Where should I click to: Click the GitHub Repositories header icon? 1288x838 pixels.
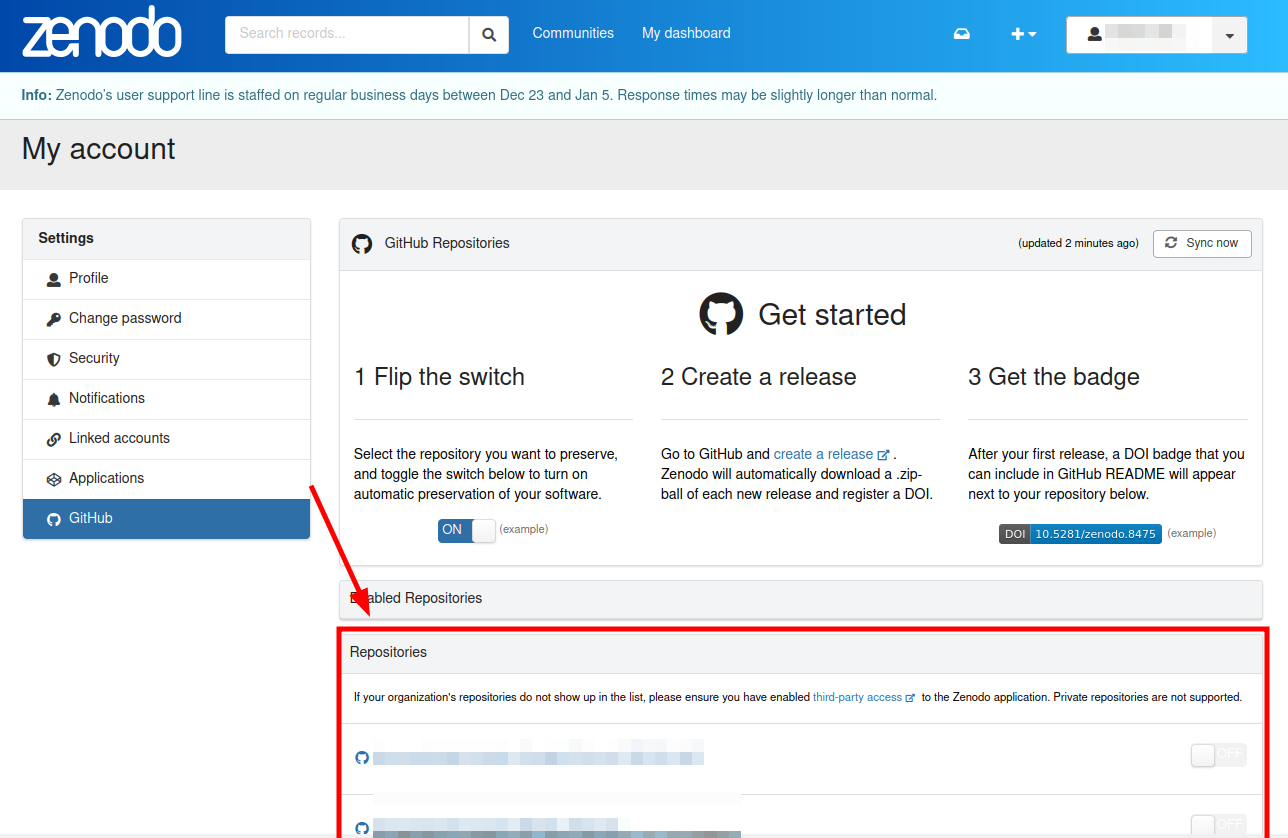coord(362,244)
